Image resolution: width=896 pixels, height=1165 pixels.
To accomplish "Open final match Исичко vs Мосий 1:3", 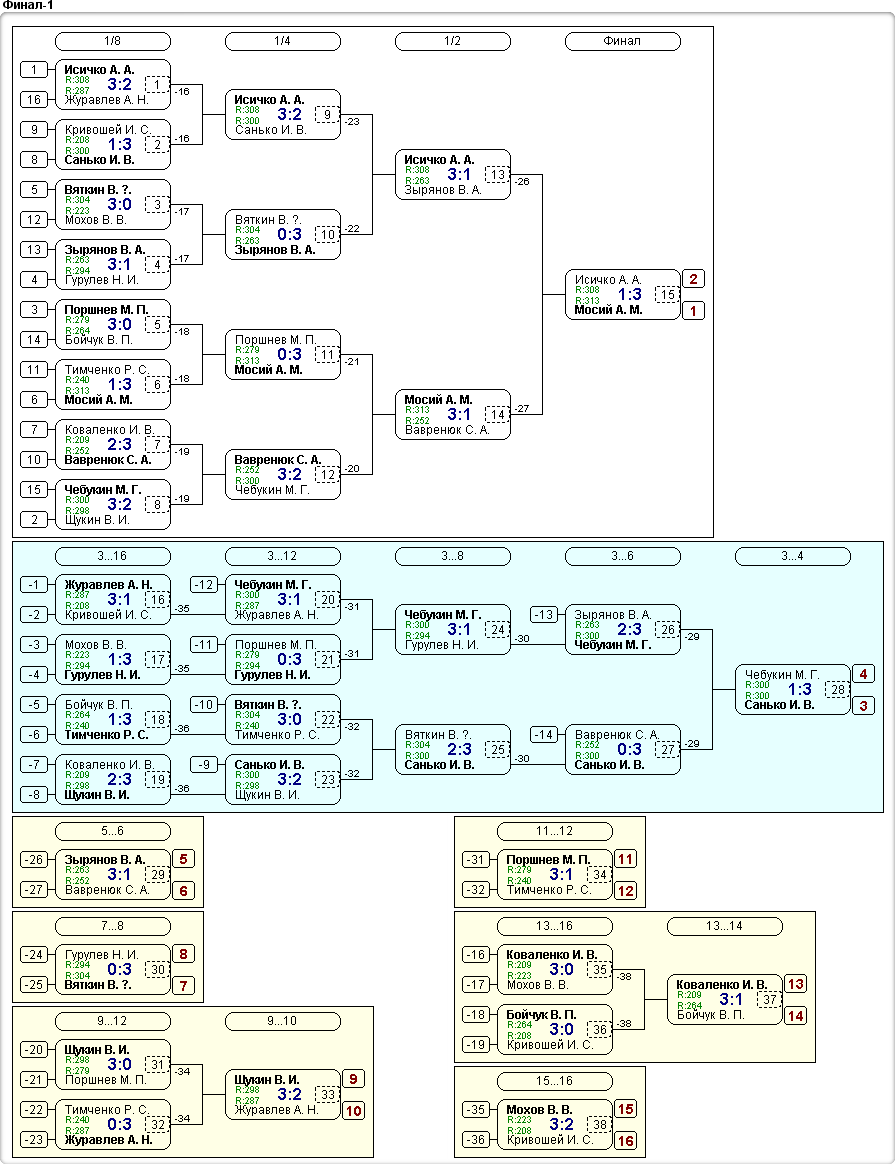I will click(623, 295).
